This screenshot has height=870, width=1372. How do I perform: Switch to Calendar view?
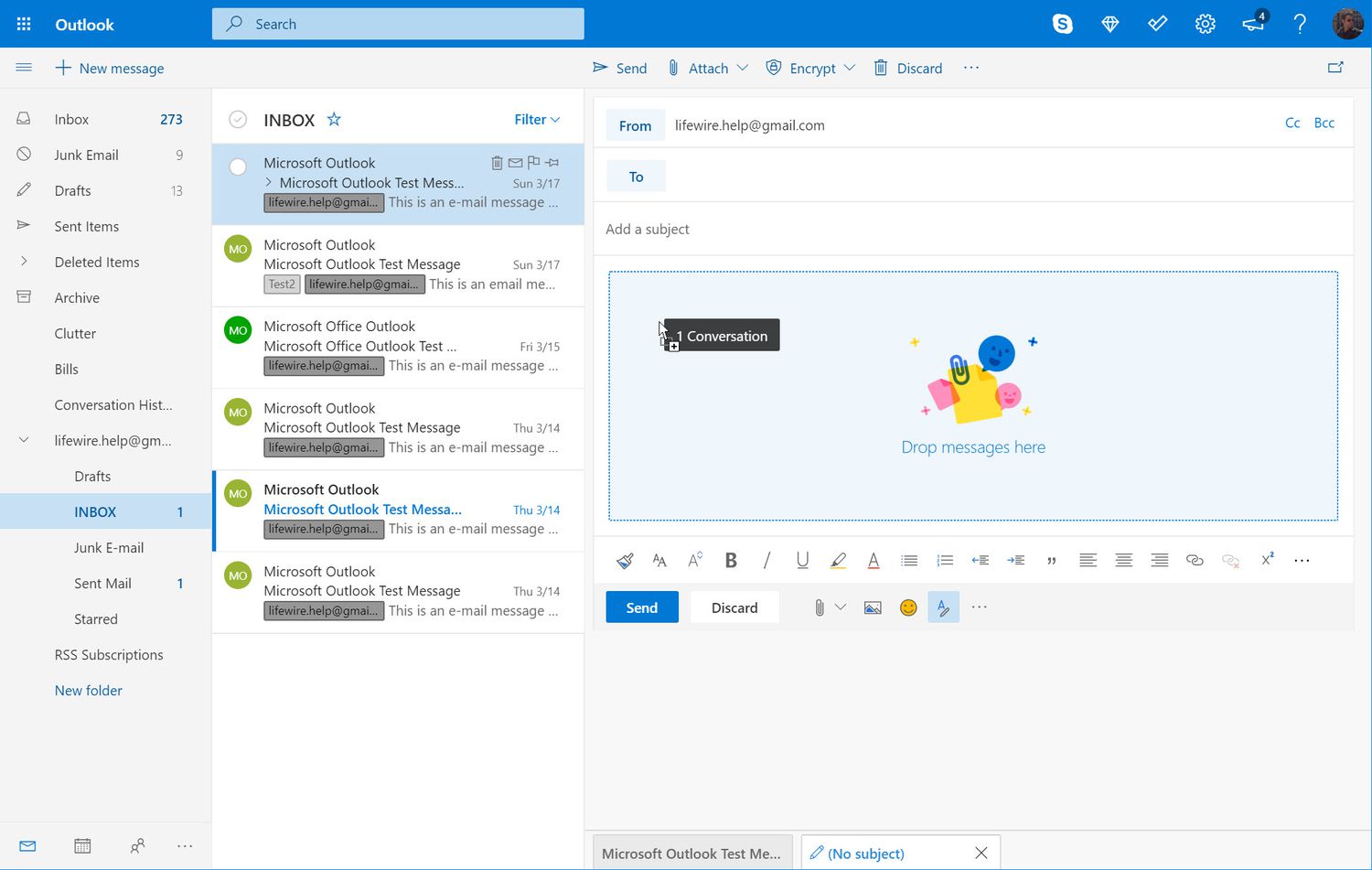pyautogui.click(x=82, y=846)
